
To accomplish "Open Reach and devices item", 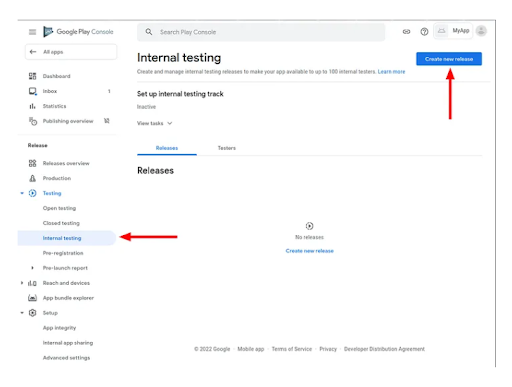I will [x=66, y=283].
